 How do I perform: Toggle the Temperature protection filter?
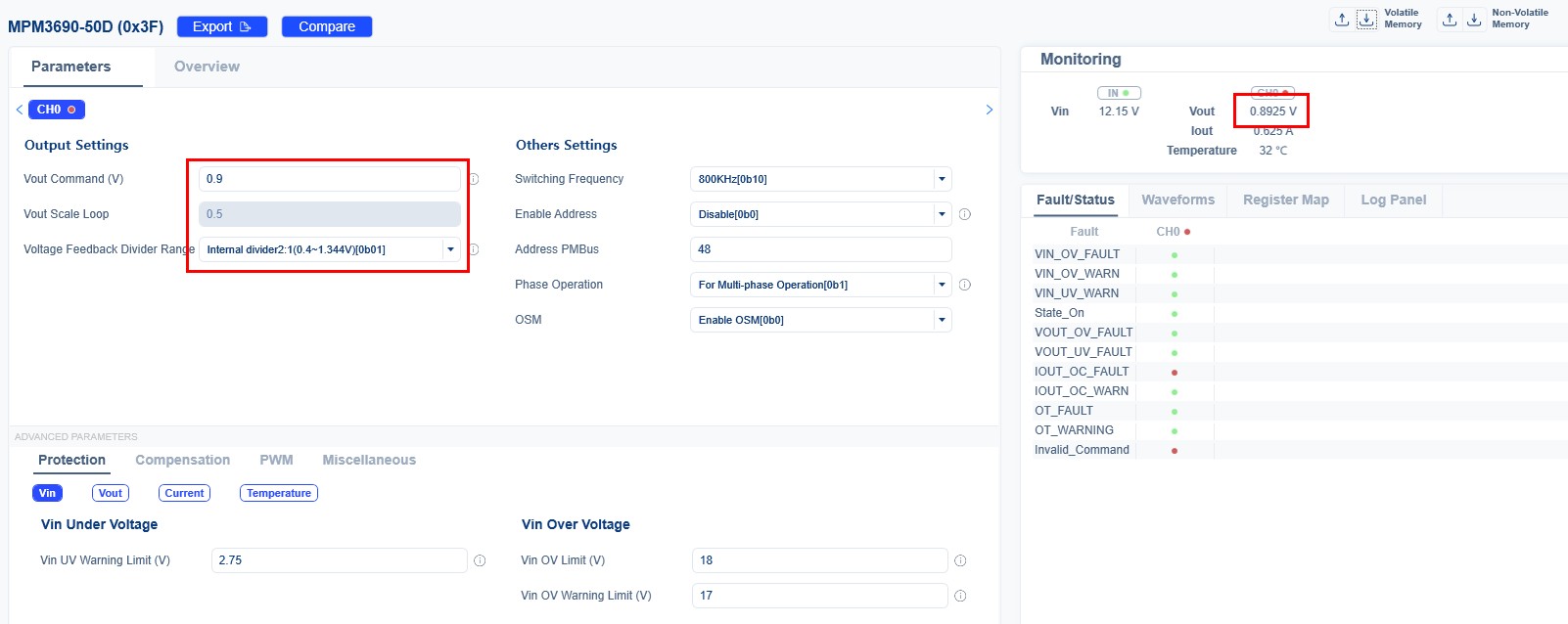pos(278,493)
